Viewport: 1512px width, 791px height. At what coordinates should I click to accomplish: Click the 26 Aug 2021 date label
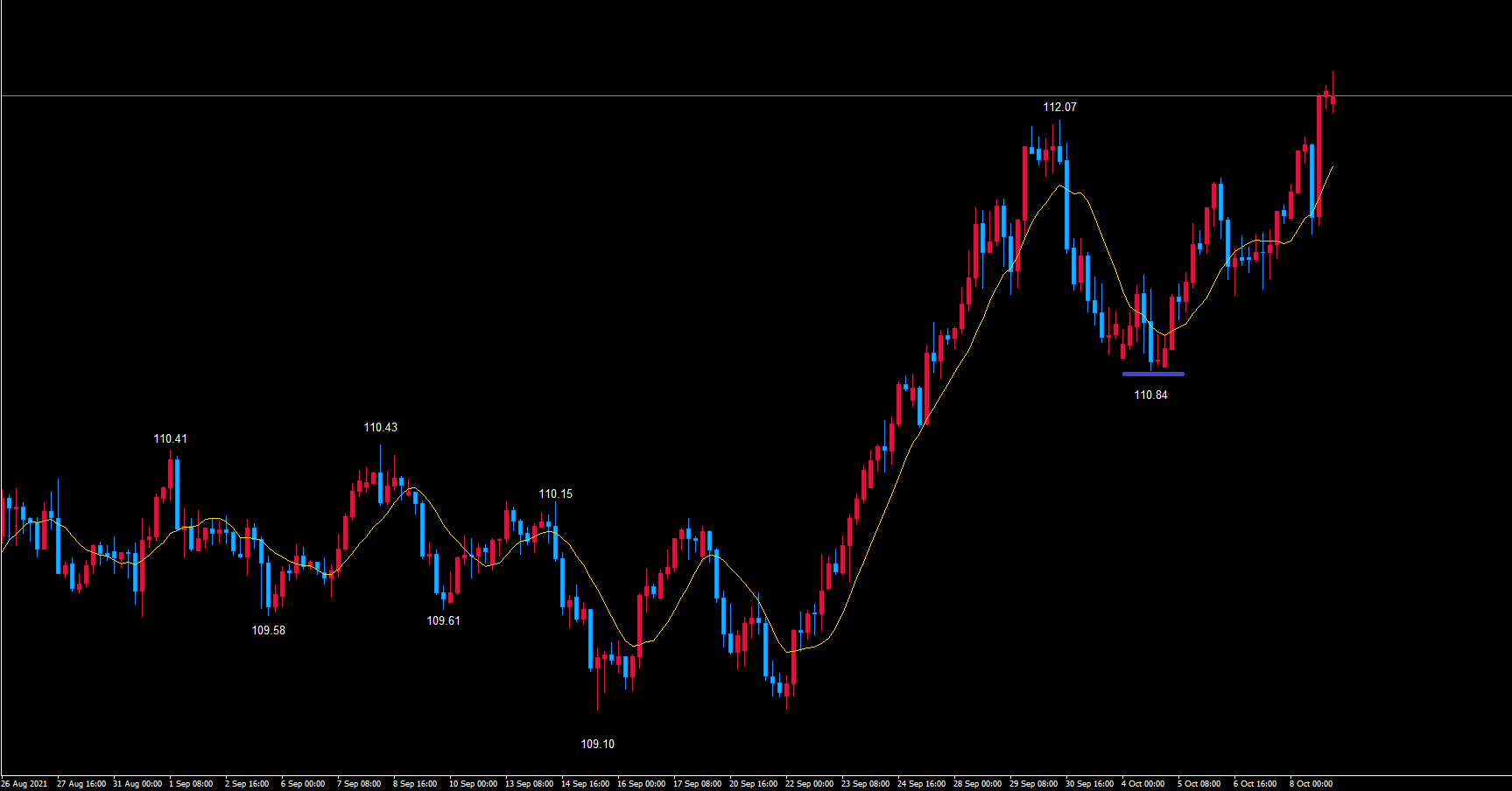click(x=25, y=783)
